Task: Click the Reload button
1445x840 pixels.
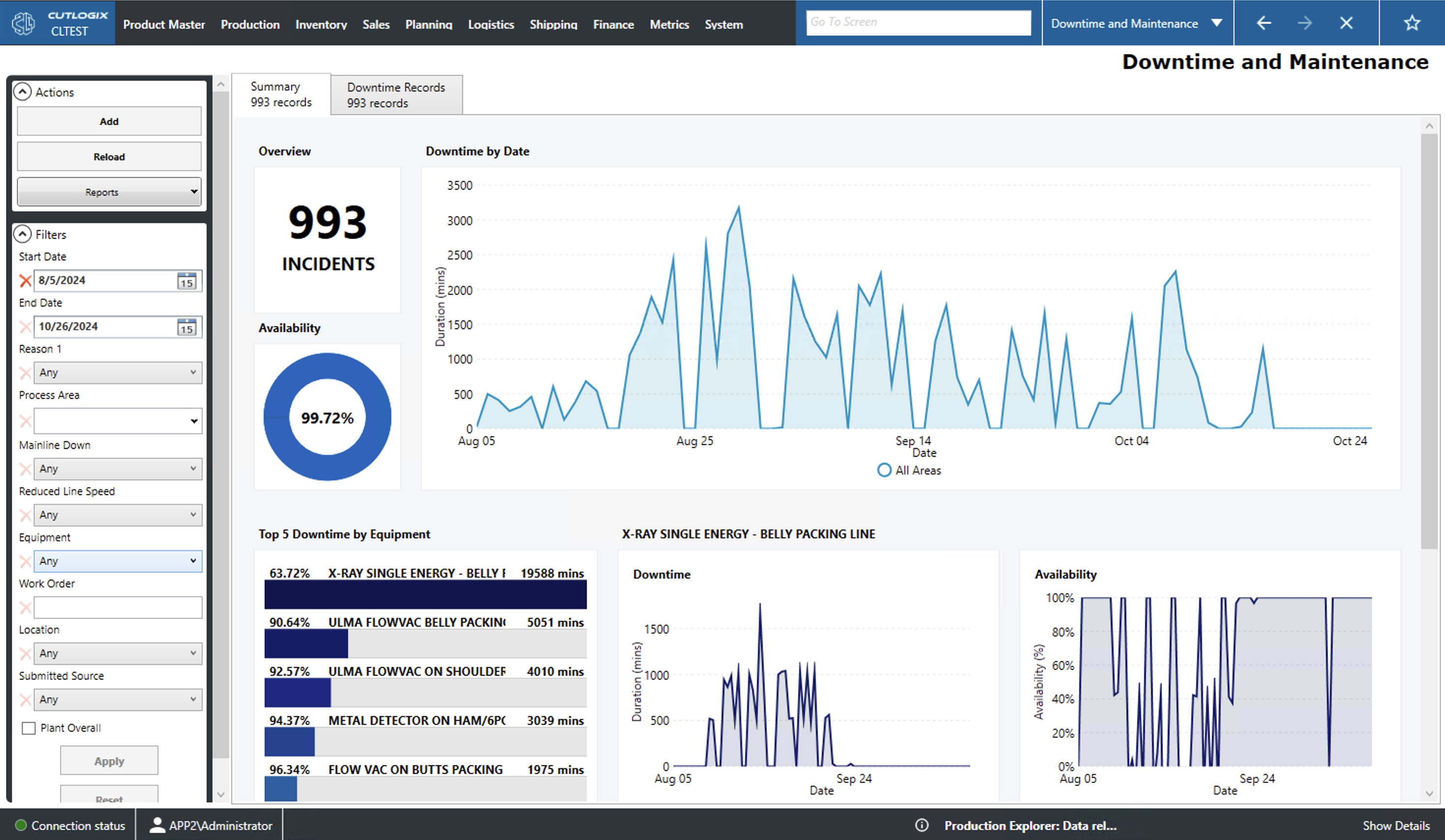Action: coord(109,156)
